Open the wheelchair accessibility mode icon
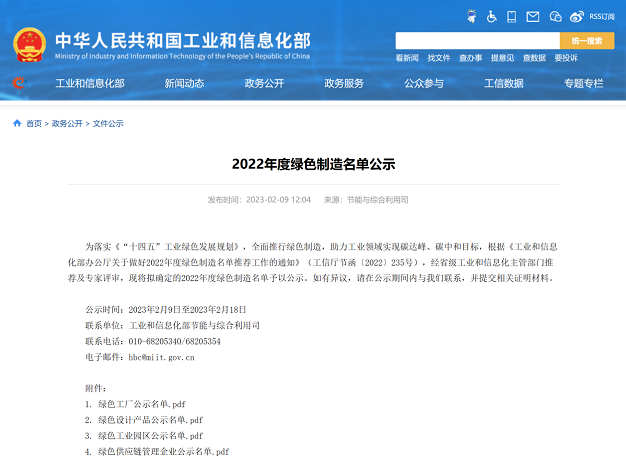The height and width of the screenshot is (461, 626). (491, 17)
